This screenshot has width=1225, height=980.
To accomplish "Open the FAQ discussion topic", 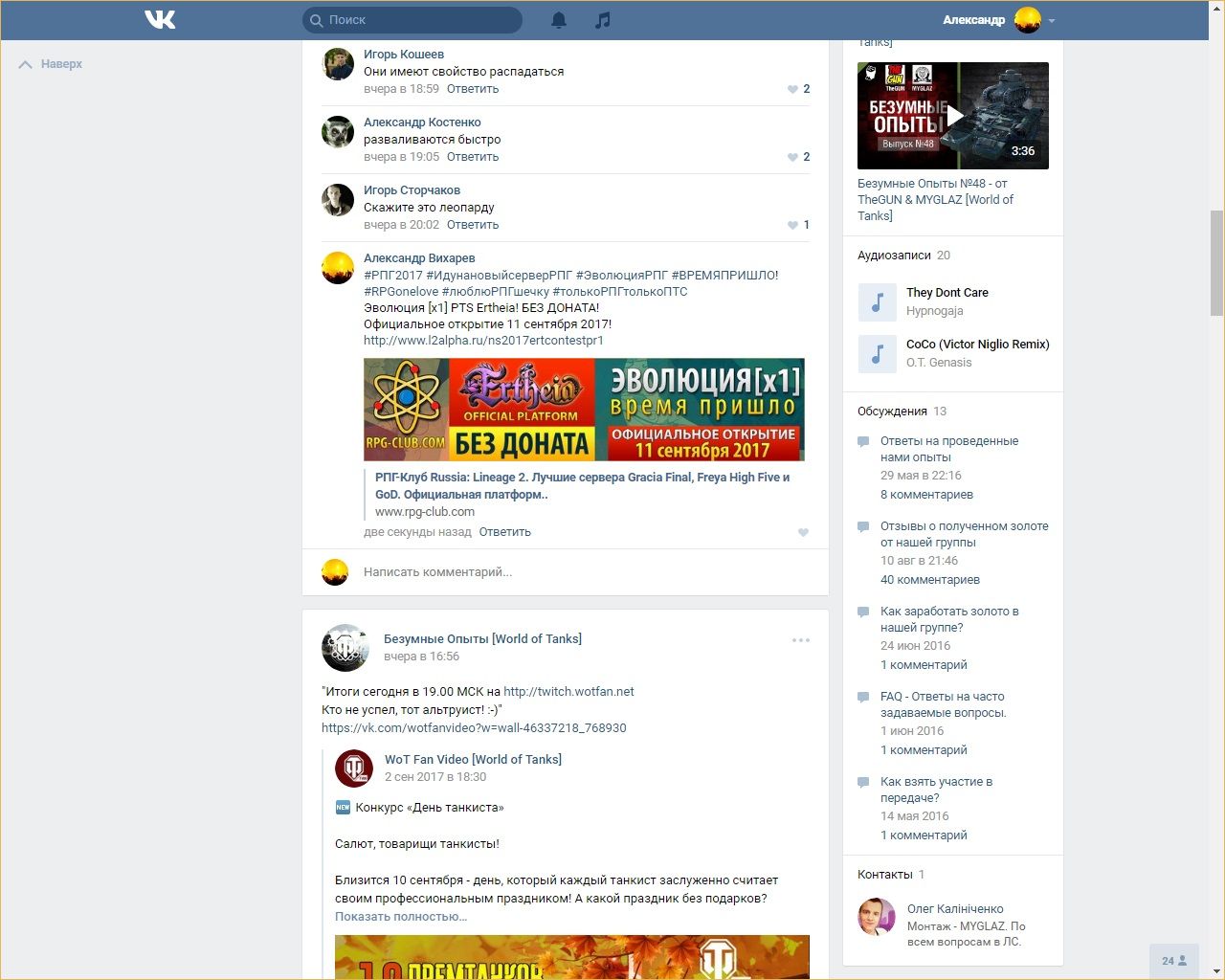I will [x=944, y=704].
